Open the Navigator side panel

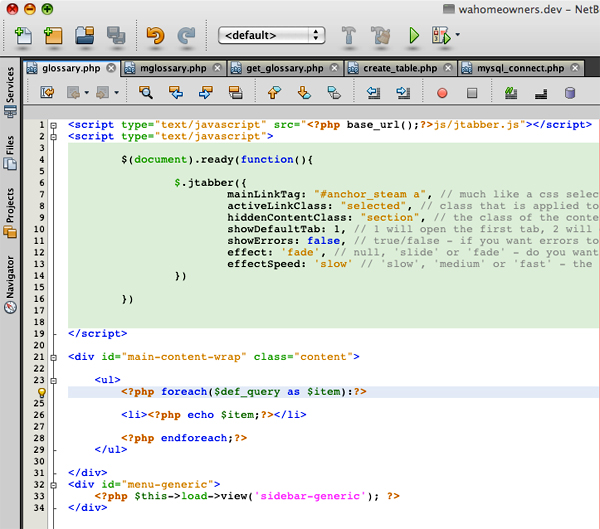coord(10,284)
